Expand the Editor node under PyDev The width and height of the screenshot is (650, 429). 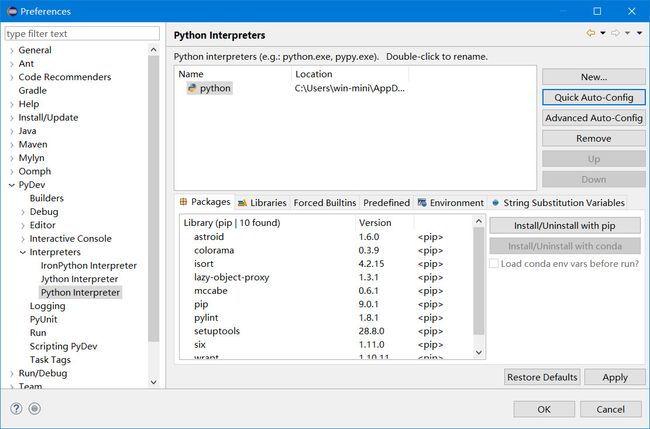(23, 225)
